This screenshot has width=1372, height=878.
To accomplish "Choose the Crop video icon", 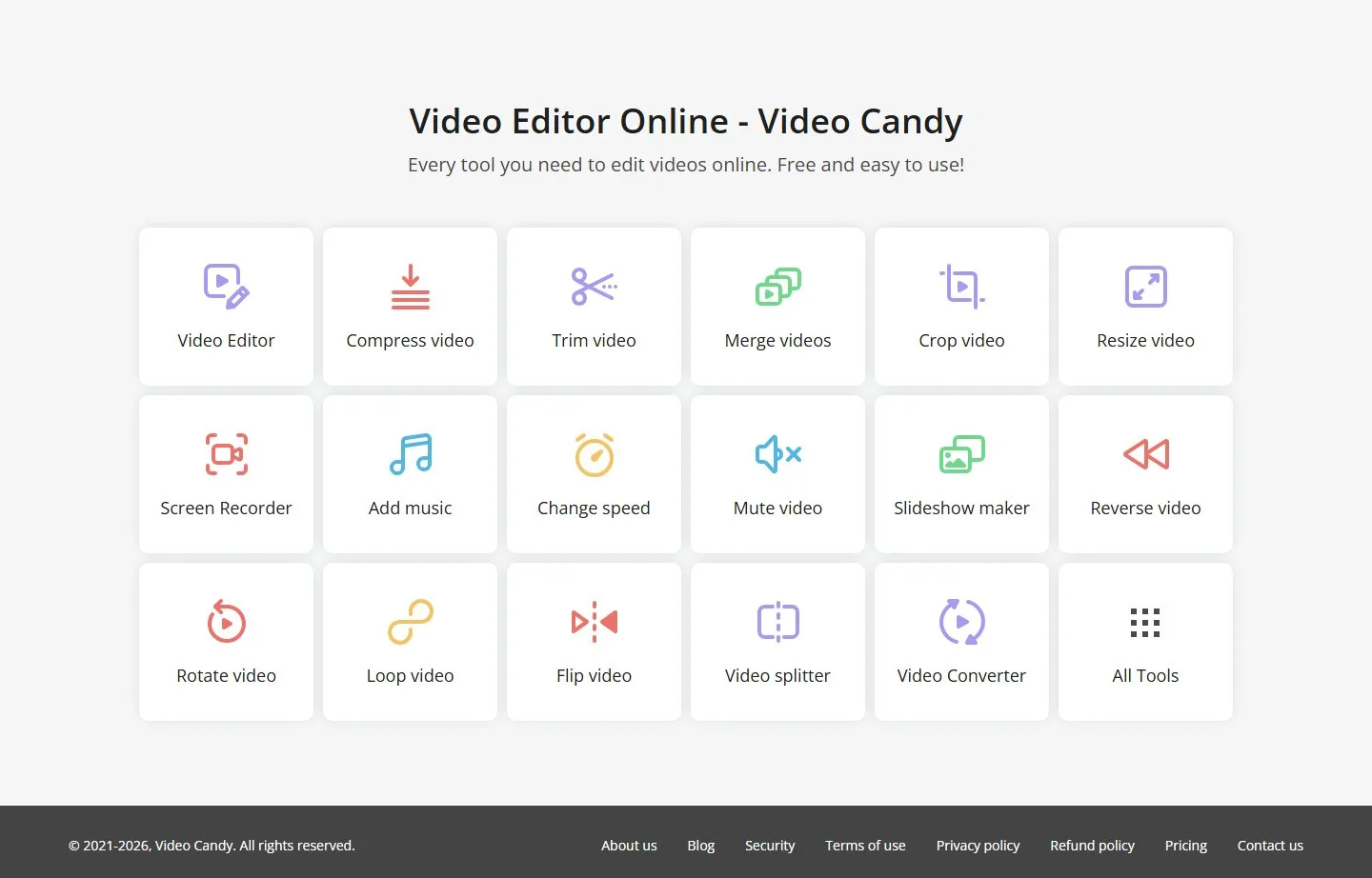I will click(962, 287).
